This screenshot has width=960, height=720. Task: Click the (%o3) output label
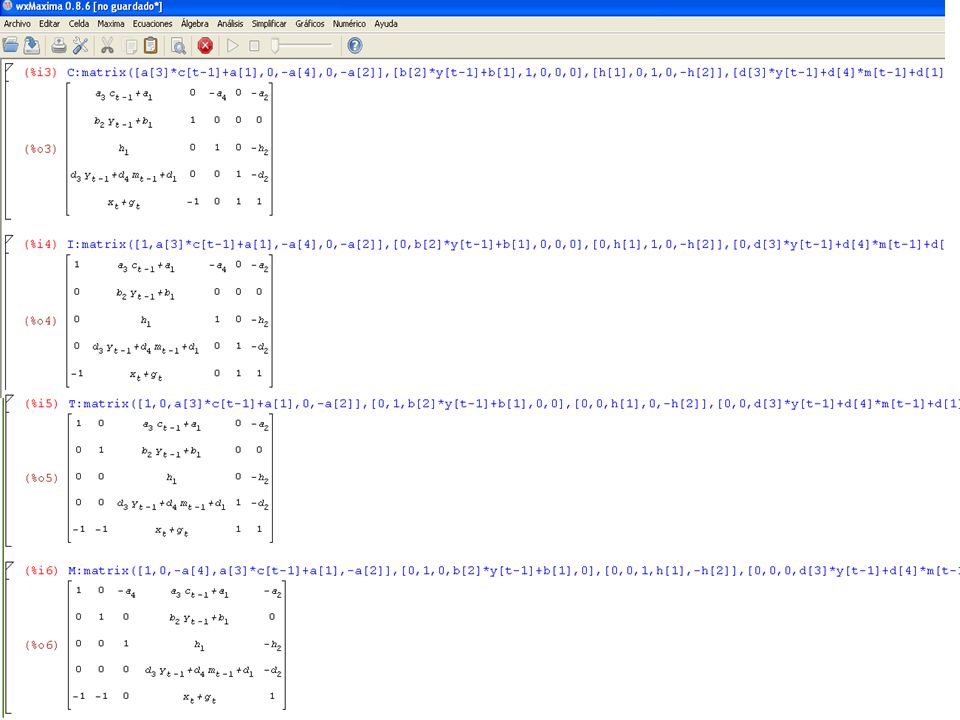tap(40, 149)
